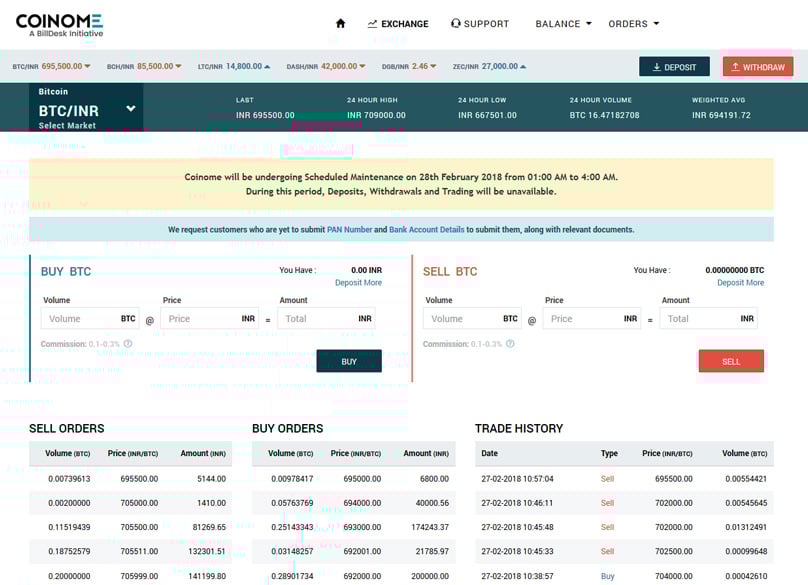The width and height of the screenshot is (808, 585).
Task: Focus the Sell Total amount field
Action: [709, 319]
